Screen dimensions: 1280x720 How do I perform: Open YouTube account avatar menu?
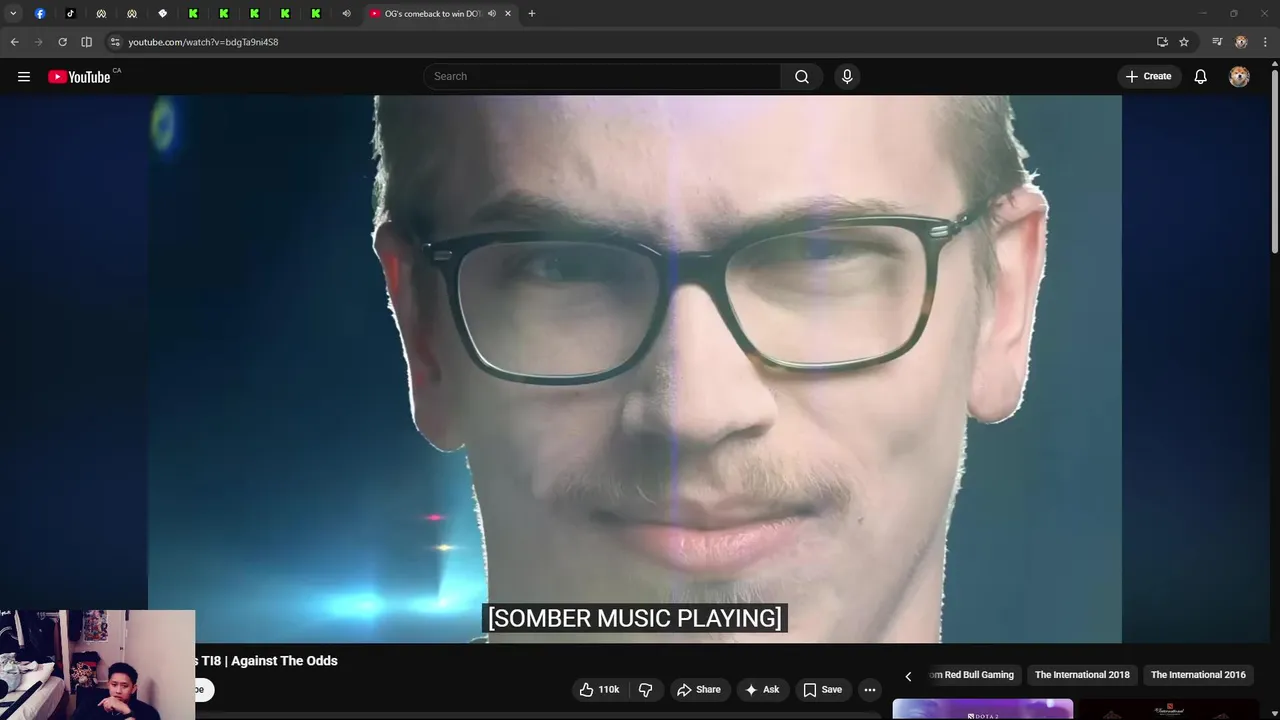[x=1239, y=77]
